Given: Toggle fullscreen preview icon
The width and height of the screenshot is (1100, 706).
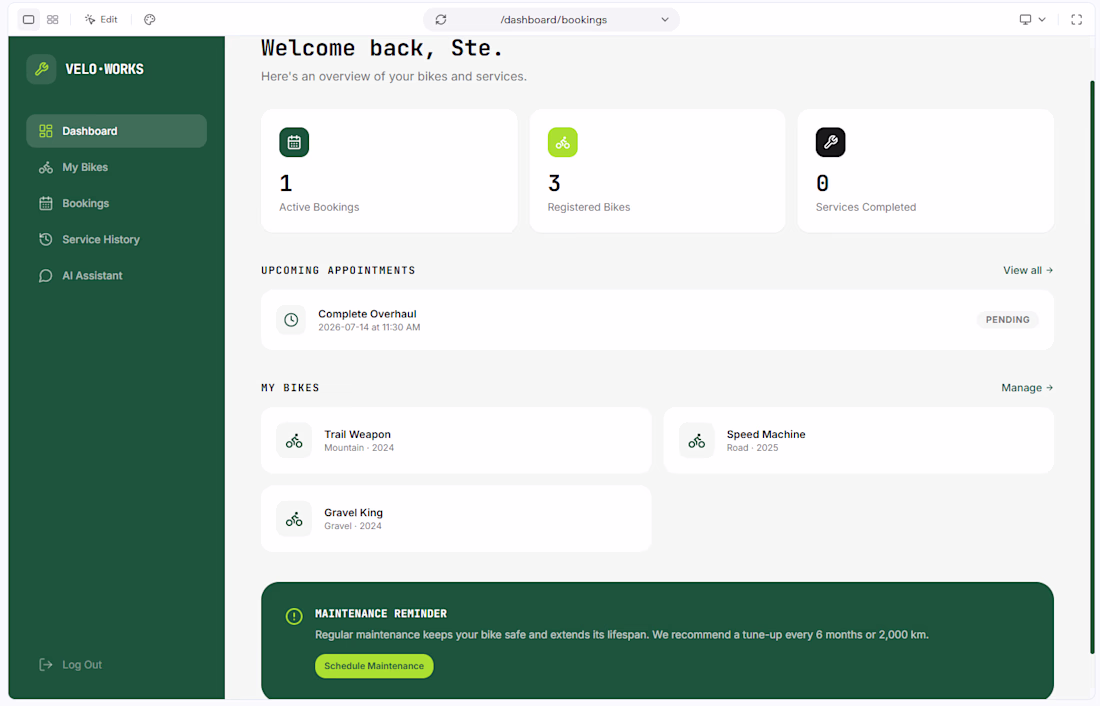Looking at the screenshot, I should coord(1076,20).
